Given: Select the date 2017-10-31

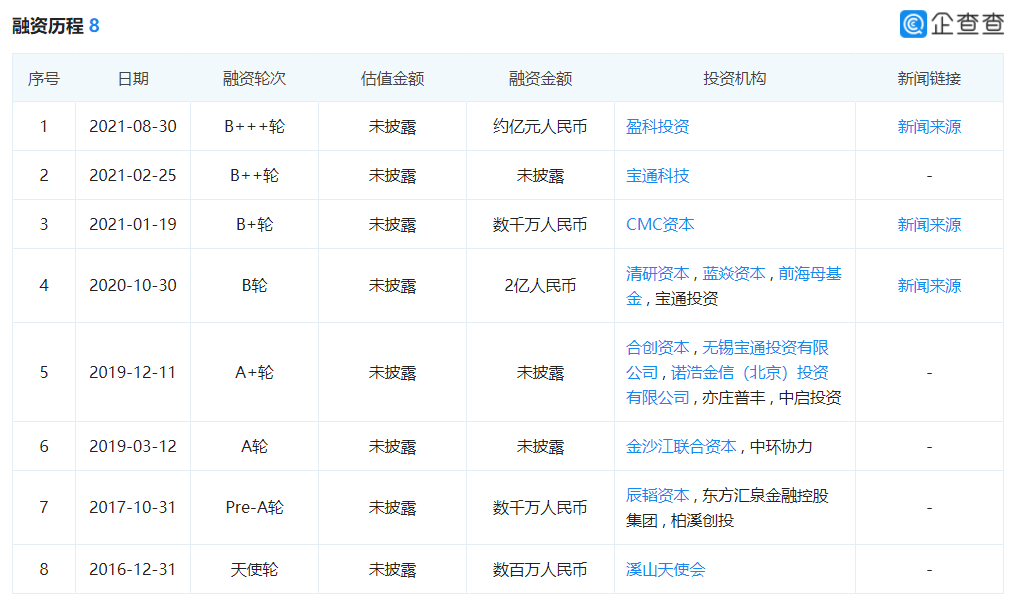Looking at the screenshot, I should 133,508.
